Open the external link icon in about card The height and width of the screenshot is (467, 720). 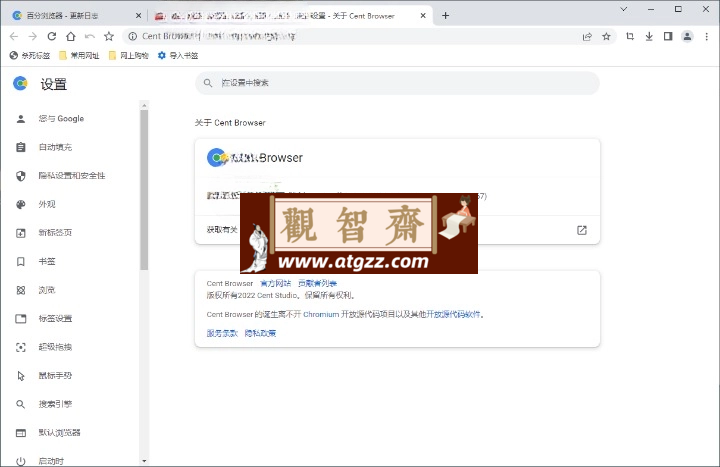click(x=582, y=230)
